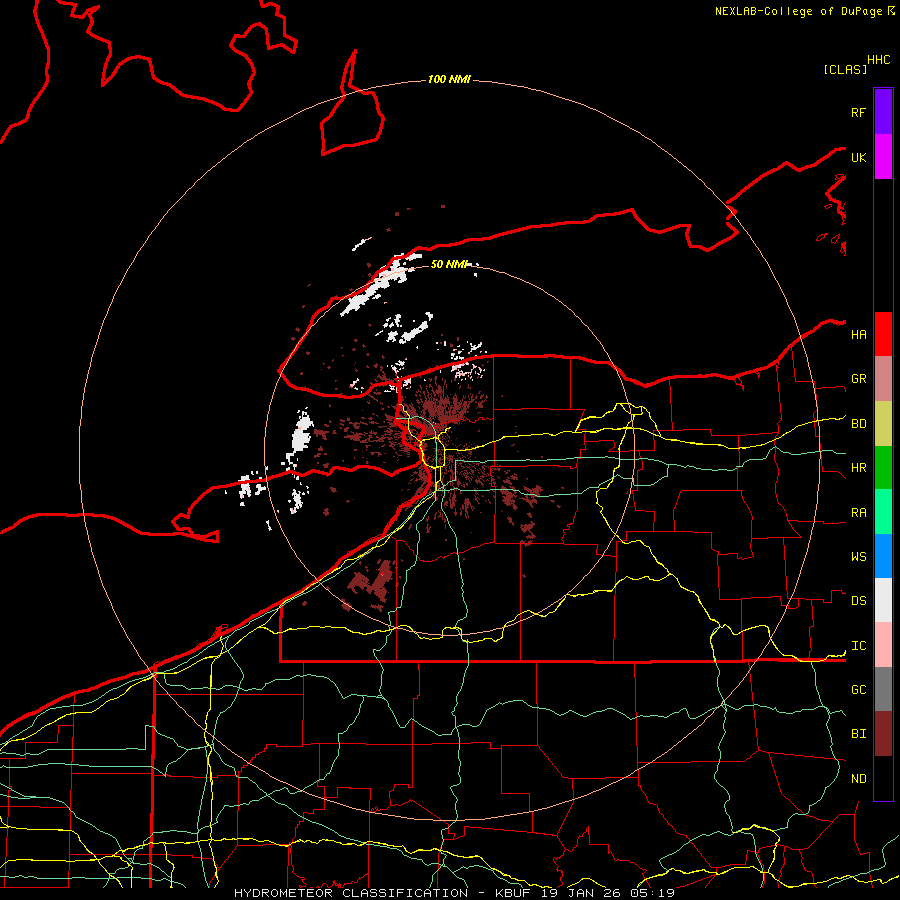This screenshot has width=900, height=900.
Task: Click the BD legend label
Action: coord(858,424)
